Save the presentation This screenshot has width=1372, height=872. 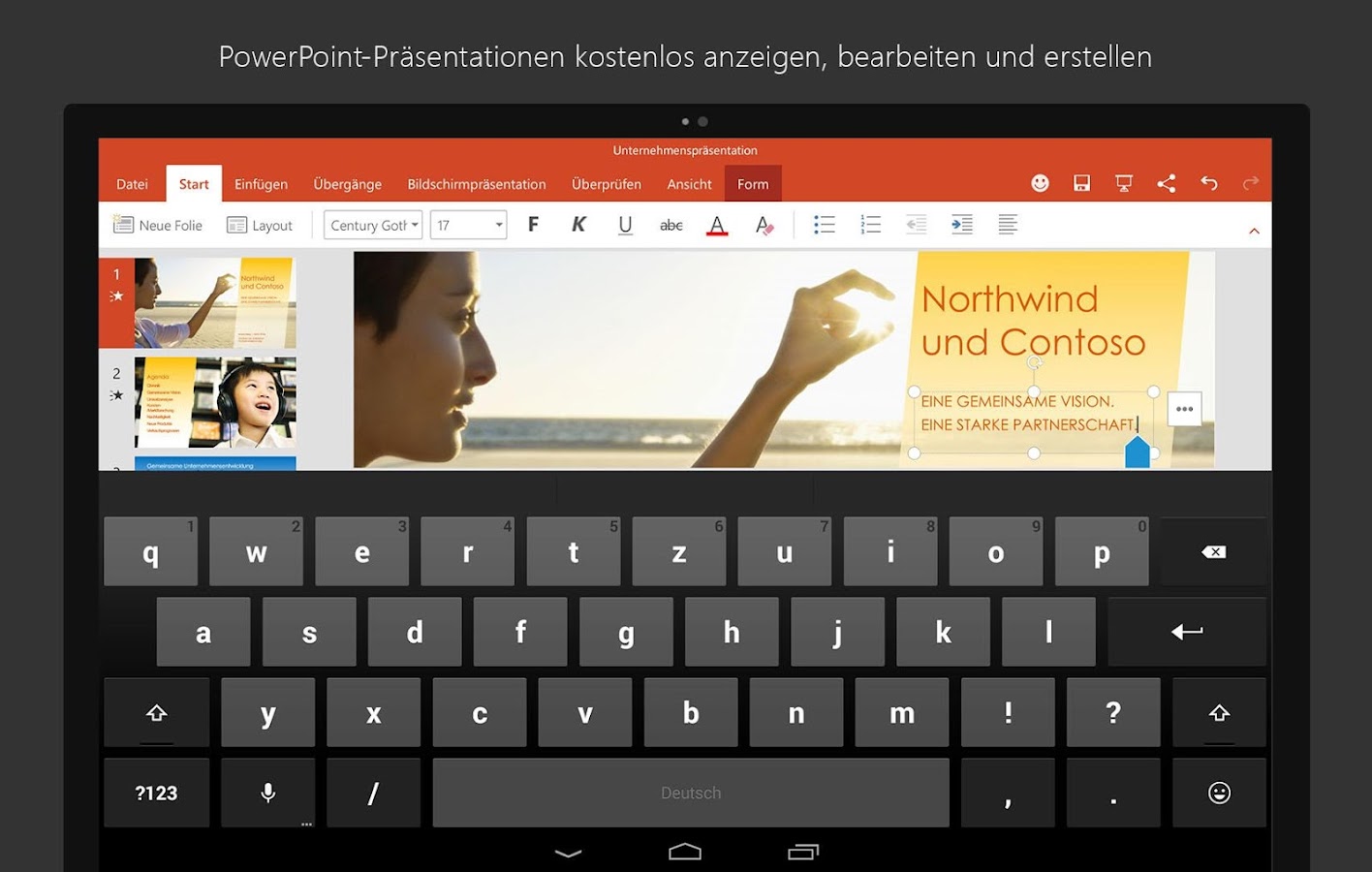pyautogui.click(x=1081, y=182)
